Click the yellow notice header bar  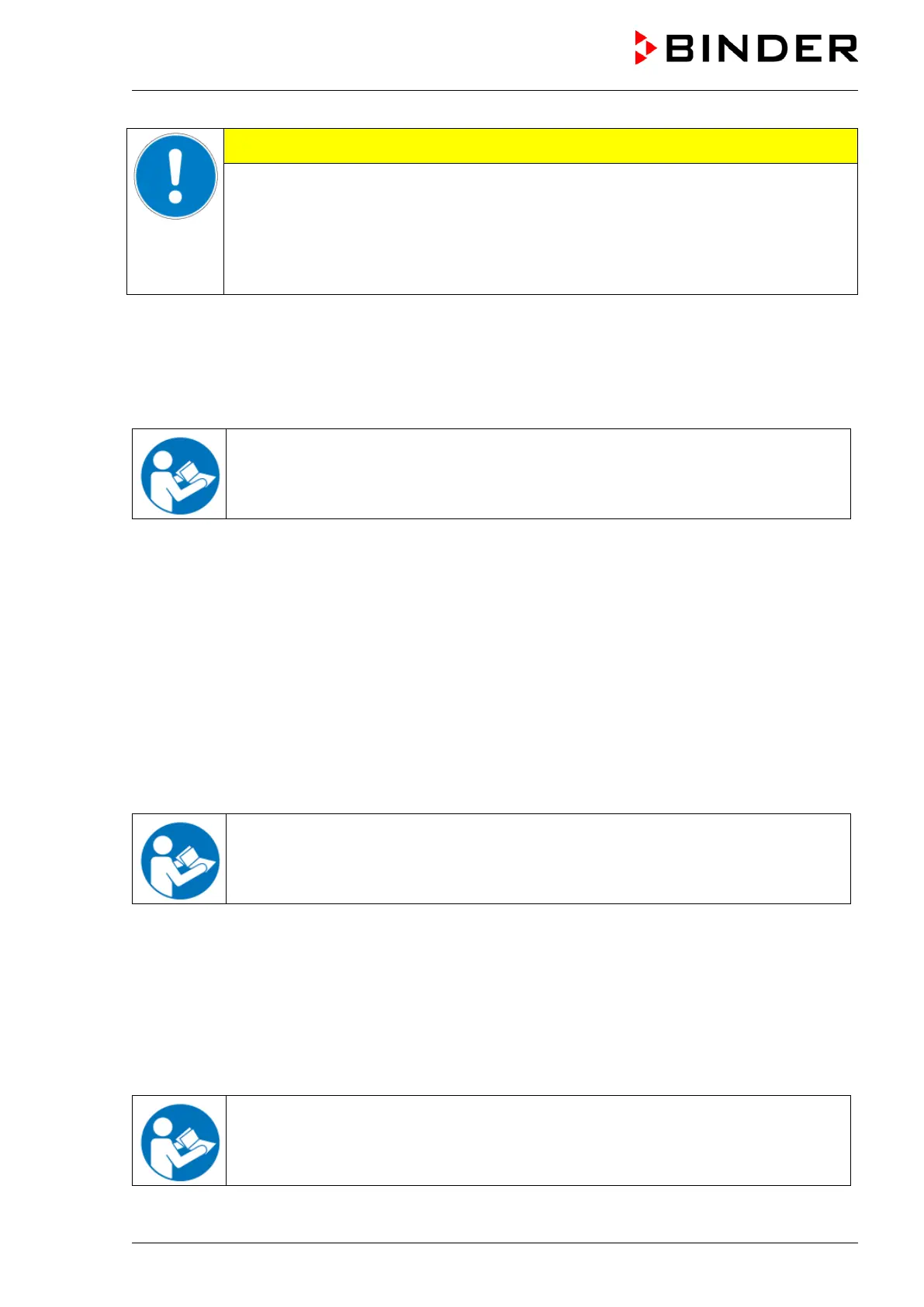(540, 146)
